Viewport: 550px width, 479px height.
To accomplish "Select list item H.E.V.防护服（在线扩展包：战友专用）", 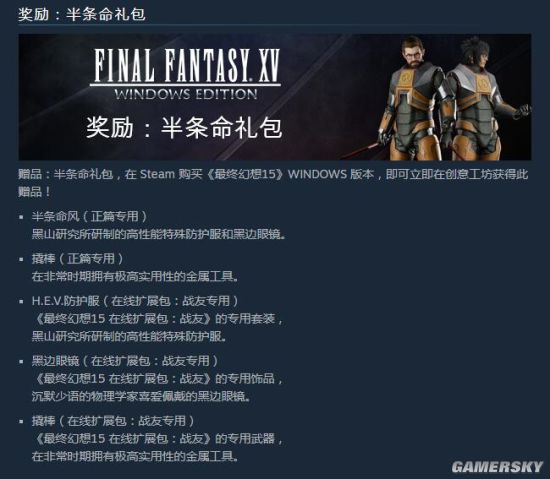I will pos(135,301).
